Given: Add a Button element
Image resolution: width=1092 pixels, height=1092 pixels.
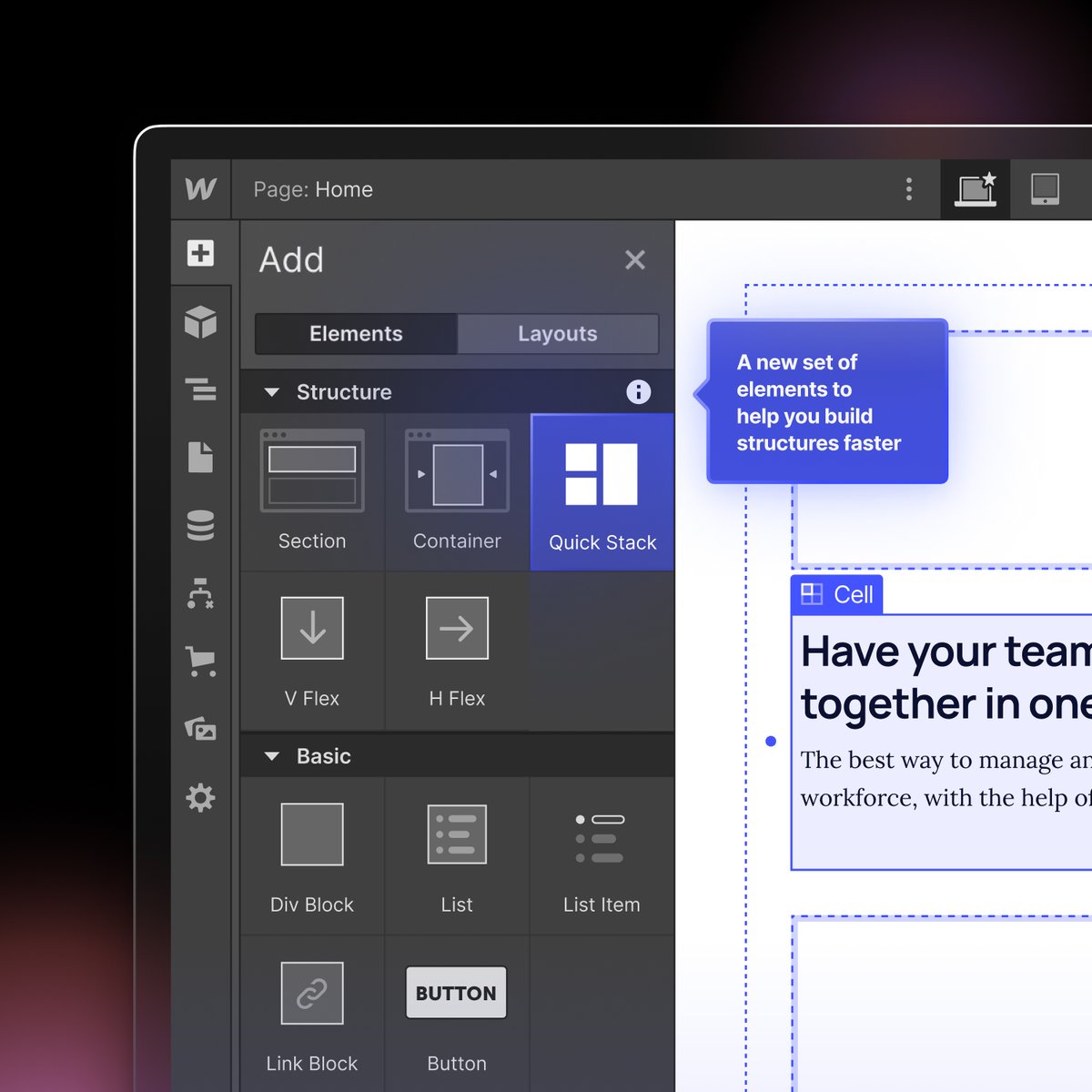Looking at the screenshot, I should click(457, 1015).
